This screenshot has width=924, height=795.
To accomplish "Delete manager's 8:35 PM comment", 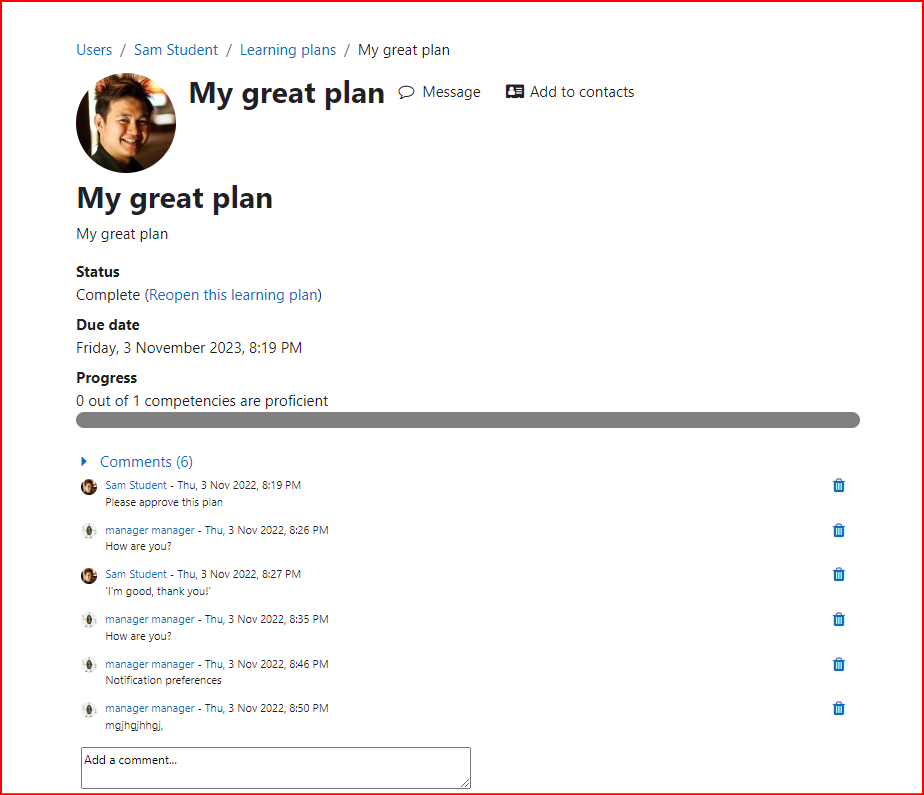I will point(839,619).
